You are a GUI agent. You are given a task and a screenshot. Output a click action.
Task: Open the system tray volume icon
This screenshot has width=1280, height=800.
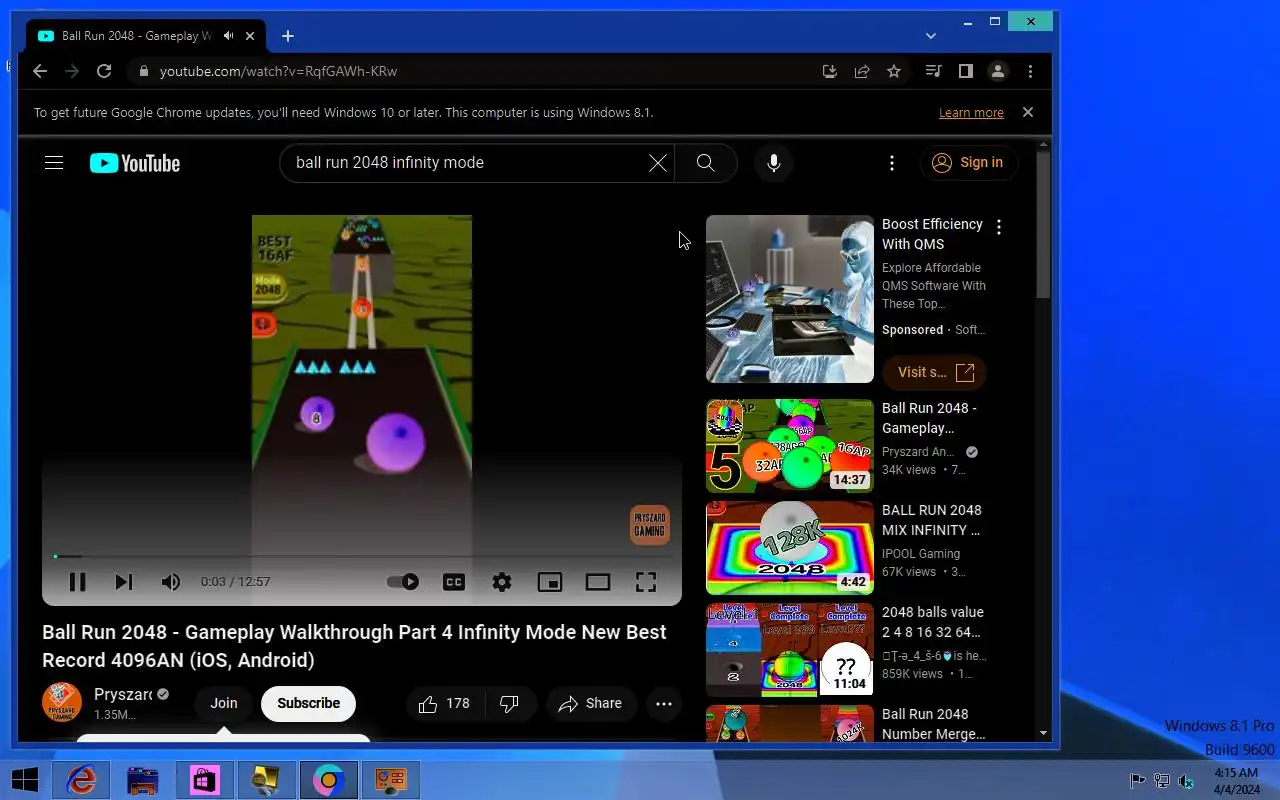coord(1186,781)
